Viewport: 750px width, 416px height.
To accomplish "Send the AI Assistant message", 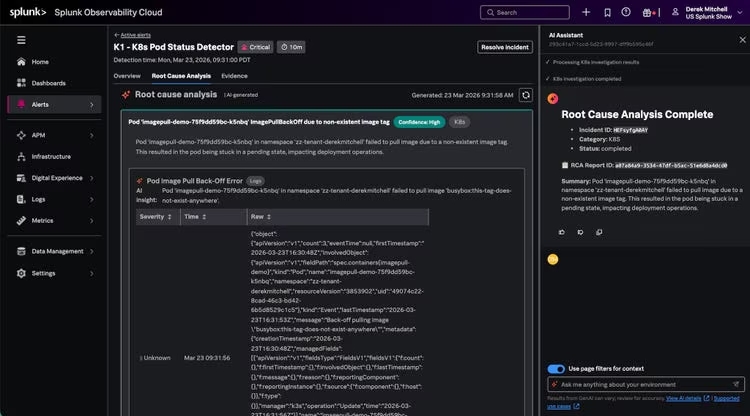I will point(736,384).
